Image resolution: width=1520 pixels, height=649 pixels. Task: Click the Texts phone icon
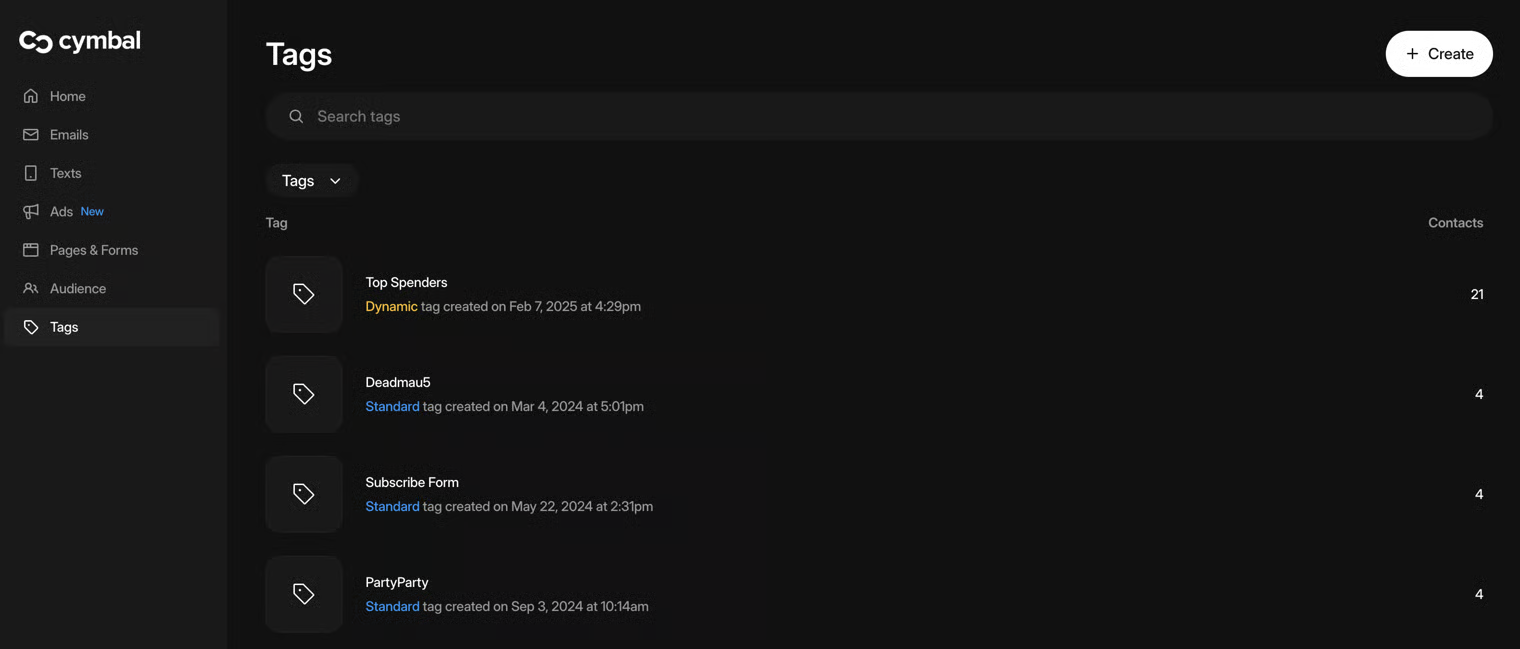[x=31, y=173]
